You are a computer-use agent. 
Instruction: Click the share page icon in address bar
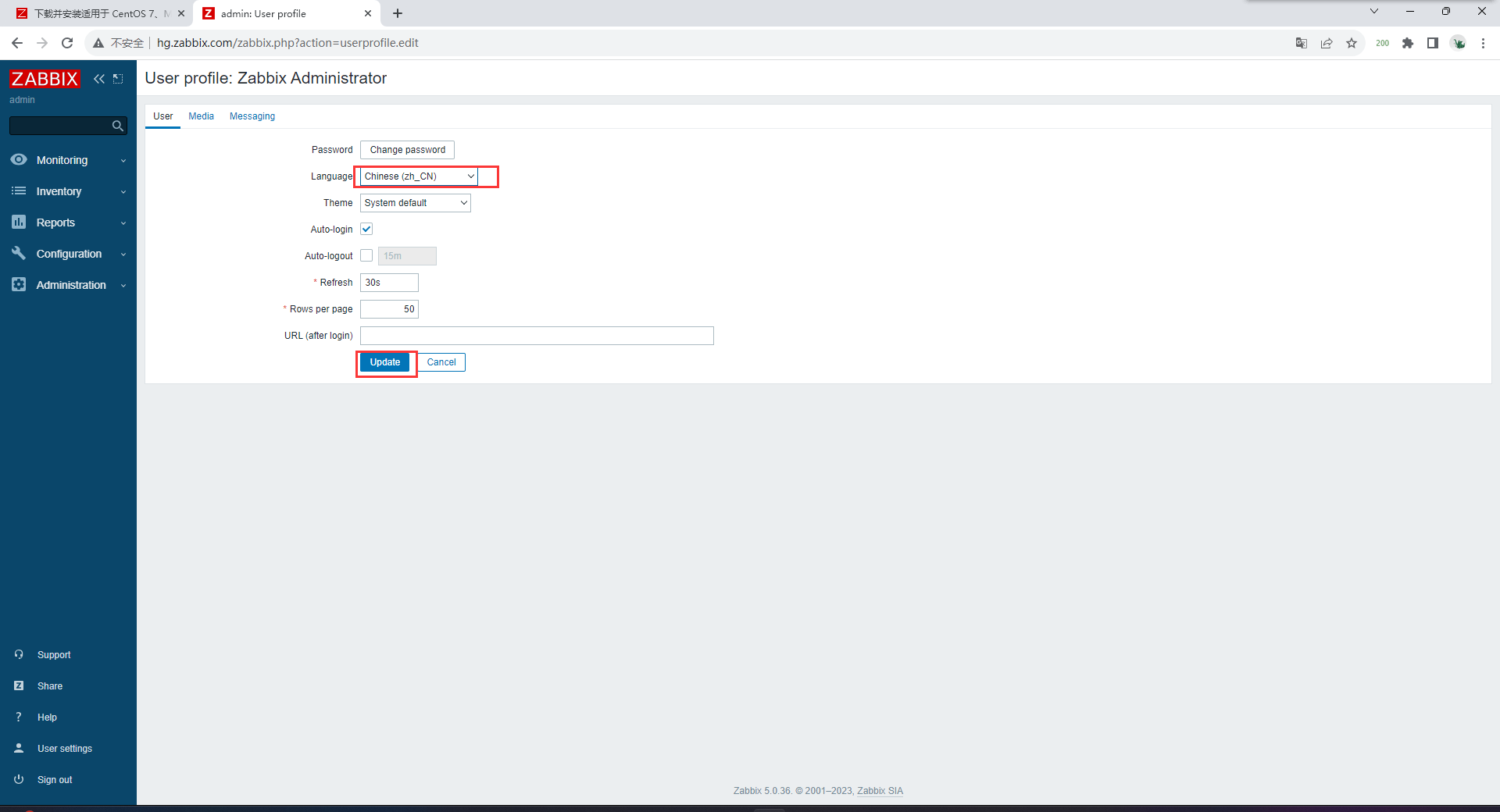(x=1327, y=43)
